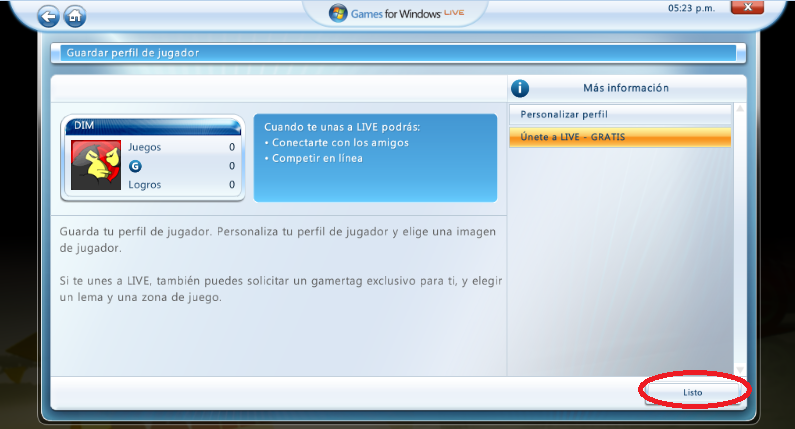This screenshot has height=429, width=795.
Task: Open Personalizar perfil option
Action: (x=620, y=115)
